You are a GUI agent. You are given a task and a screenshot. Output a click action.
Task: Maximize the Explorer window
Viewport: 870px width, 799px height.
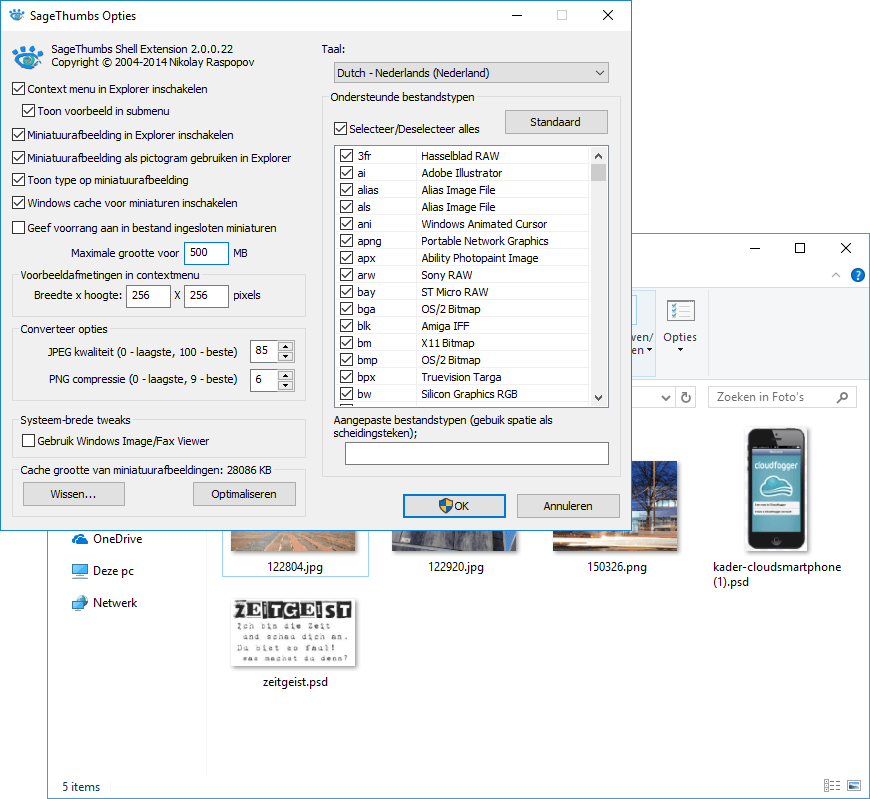click(800, 248)
